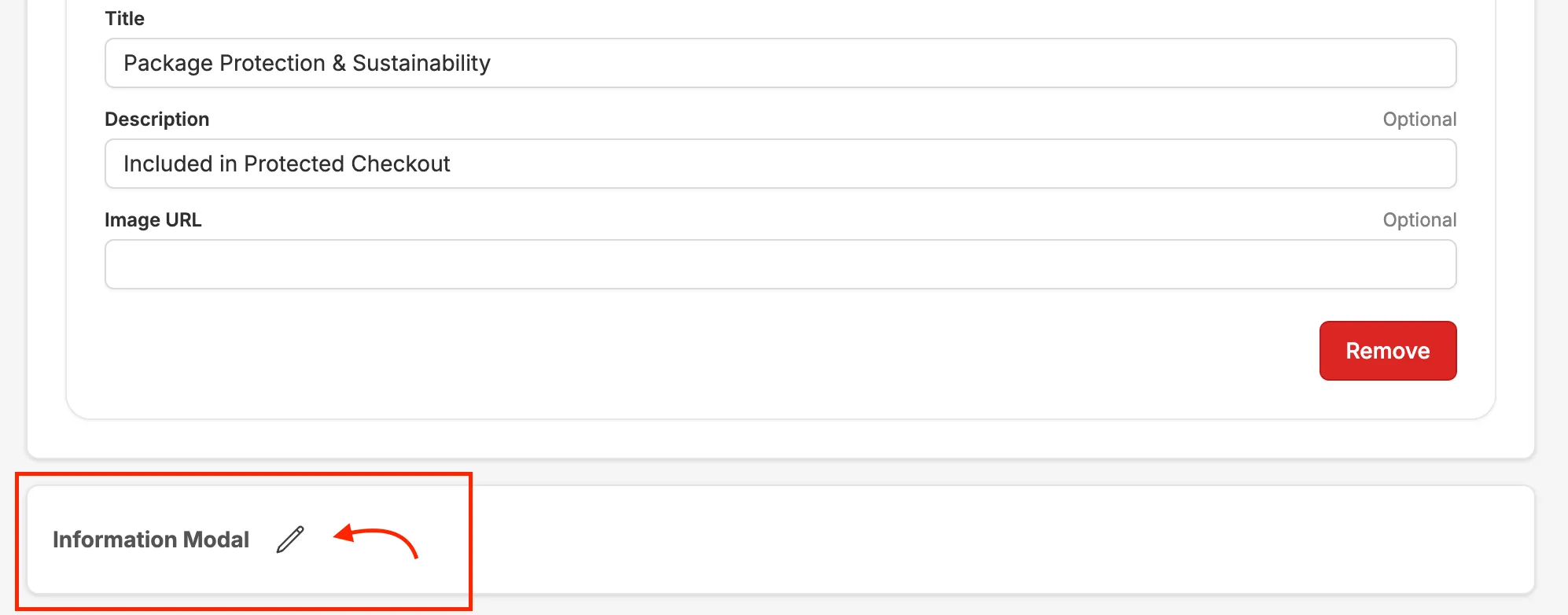This screenshot has width=1568, height=615.
Task: Click the pencil edit icon beside Information Modal
Action: [290, 540]
